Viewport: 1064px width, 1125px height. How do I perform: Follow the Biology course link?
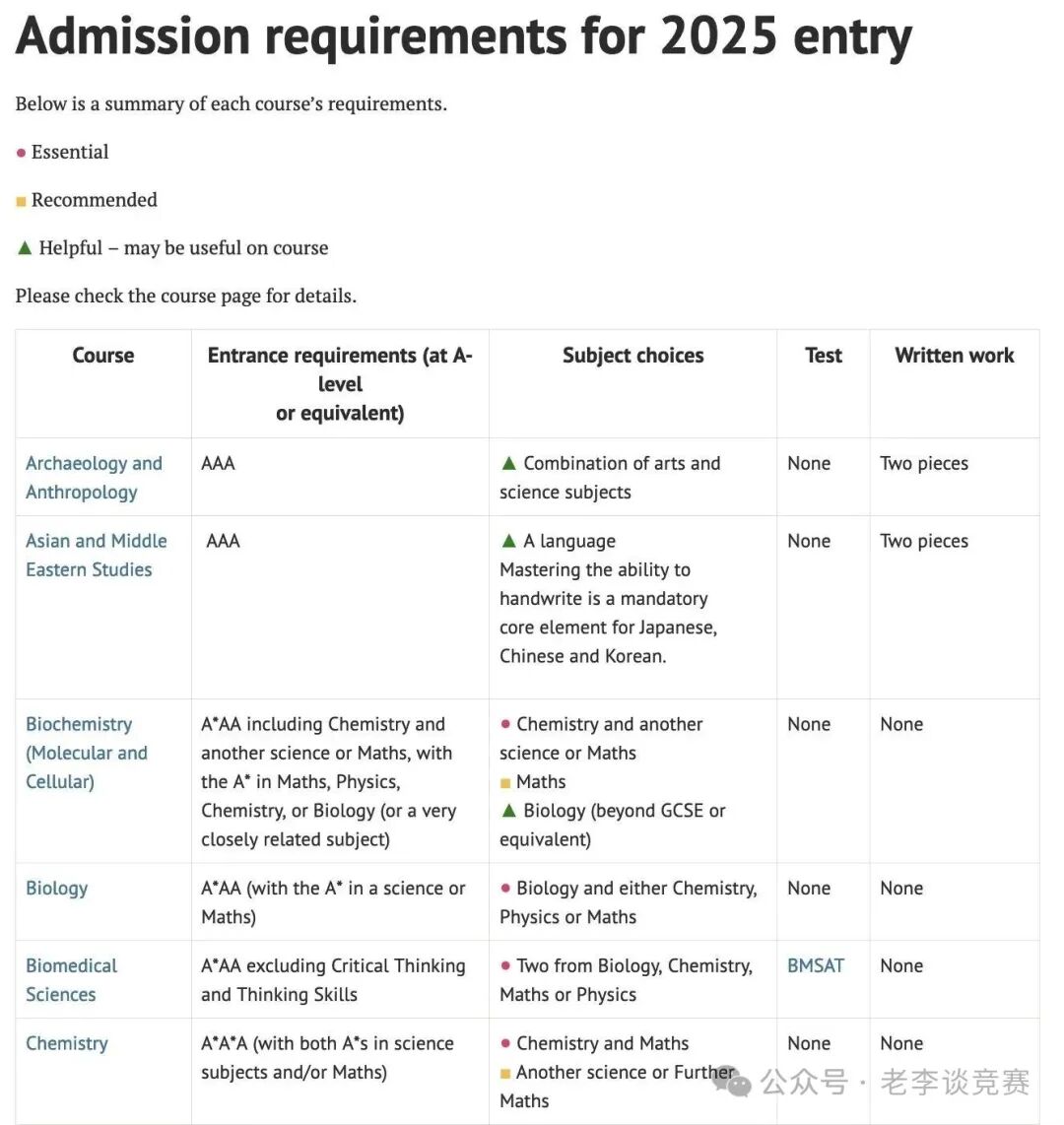click(x=56, y=889)
